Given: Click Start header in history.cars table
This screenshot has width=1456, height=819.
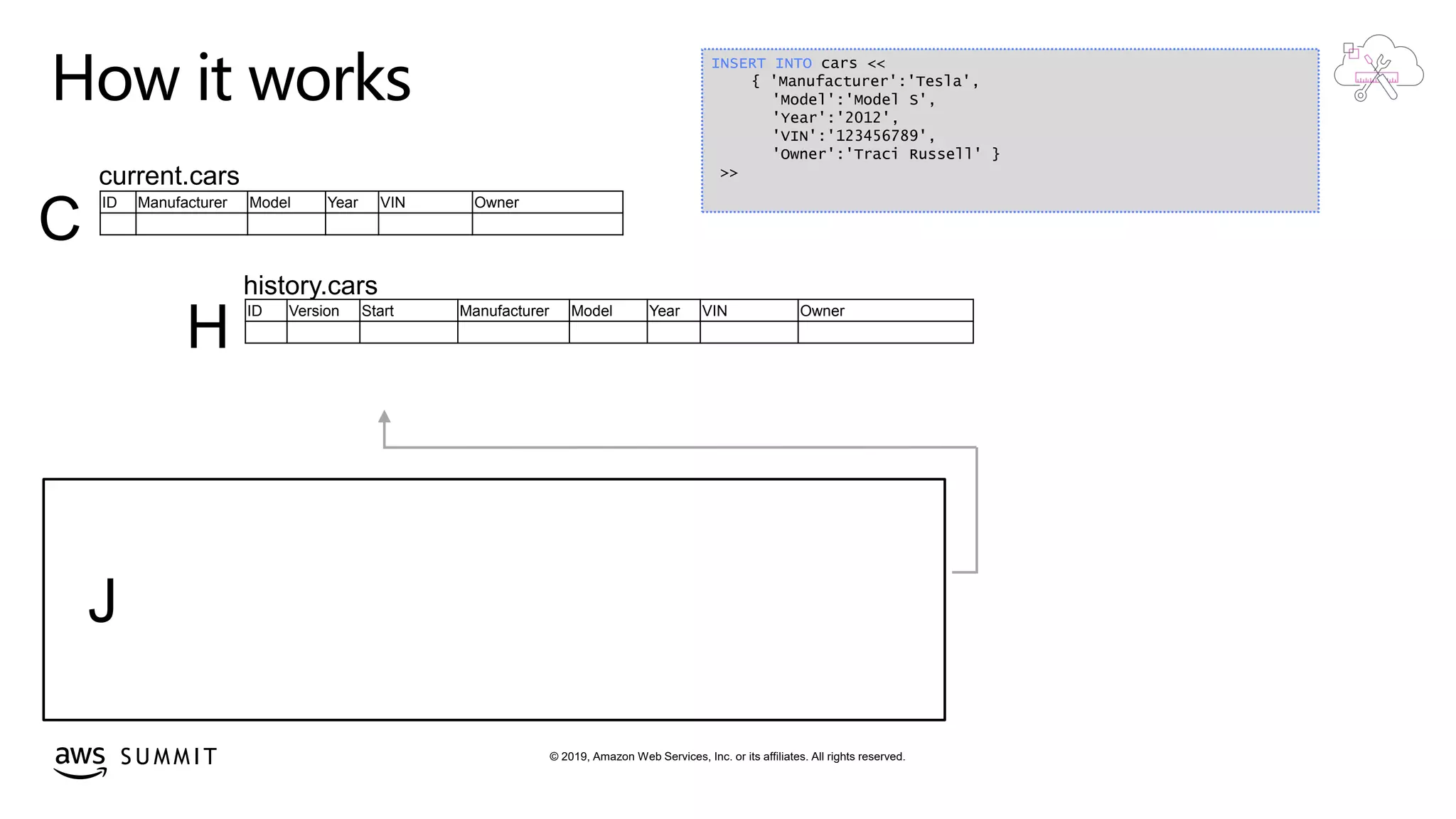Looking at the screenshot, I should point(378,311).
